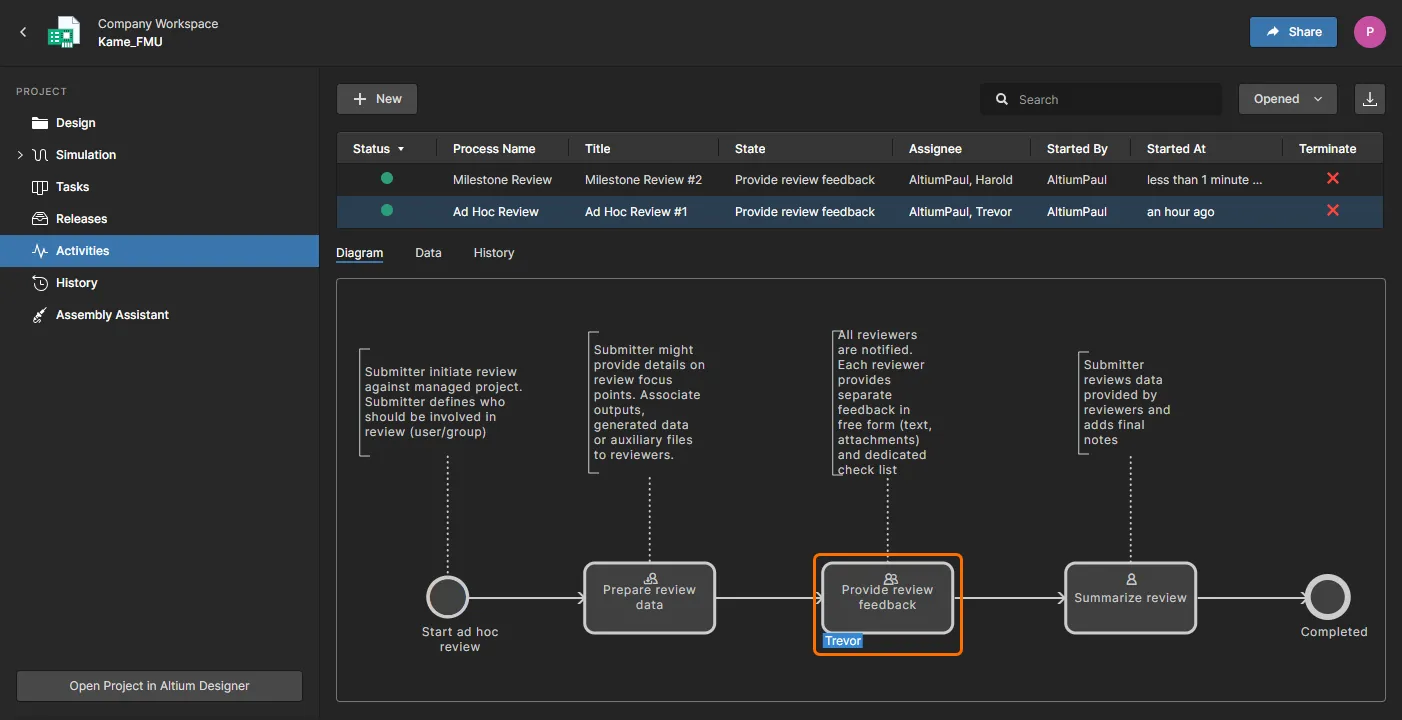This screenshot has height=720, width=1402.
Task: Open the Releases section
Action: tap(81, 219)
